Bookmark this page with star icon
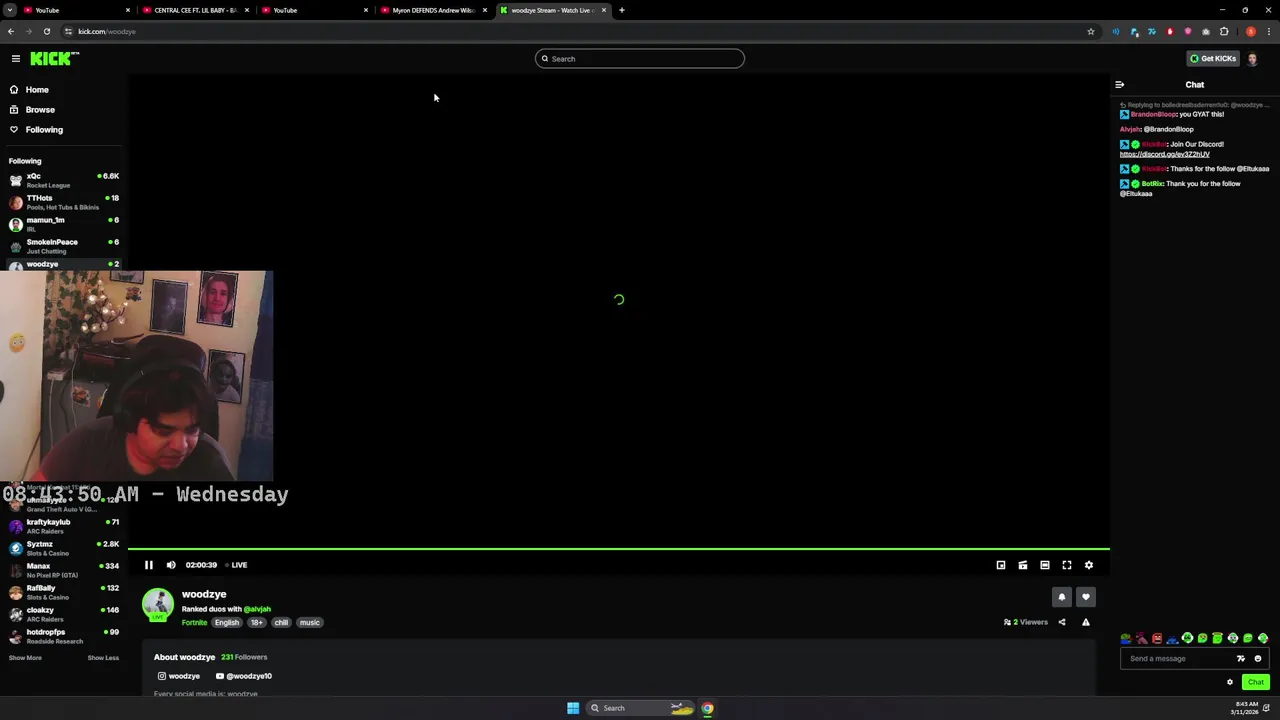The width and height of the screenshot is (1280, 720). pyautogui.click(x=1091, y=31)
